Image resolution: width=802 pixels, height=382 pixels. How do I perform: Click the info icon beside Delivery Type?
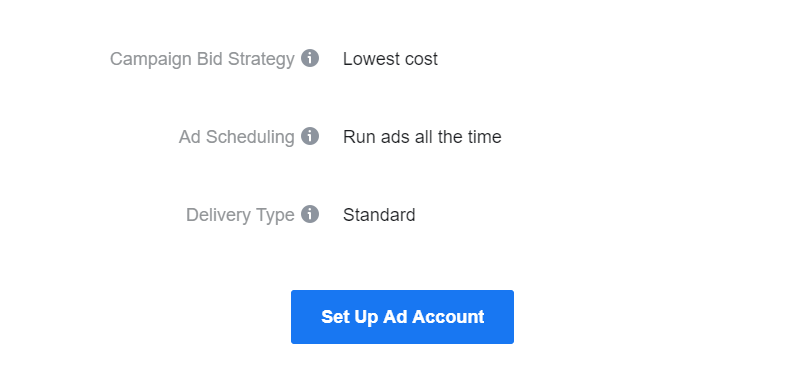pos(310,214)
